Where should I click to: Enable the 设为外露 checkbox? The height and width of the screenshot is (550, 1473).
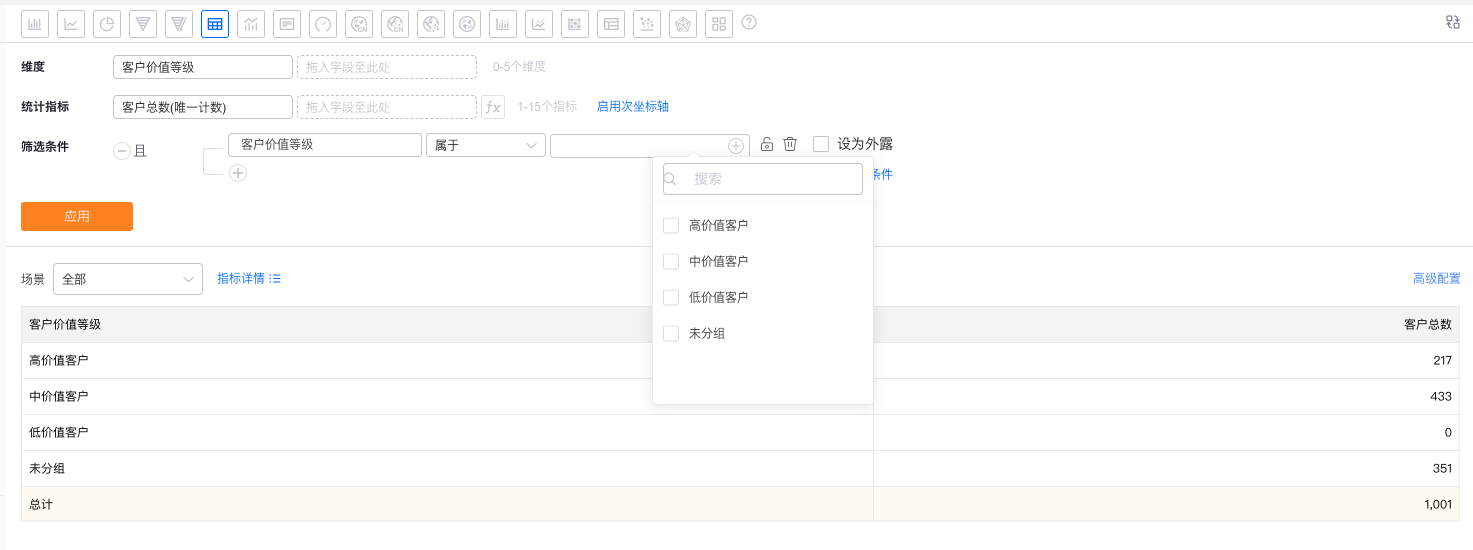[821, 144]
